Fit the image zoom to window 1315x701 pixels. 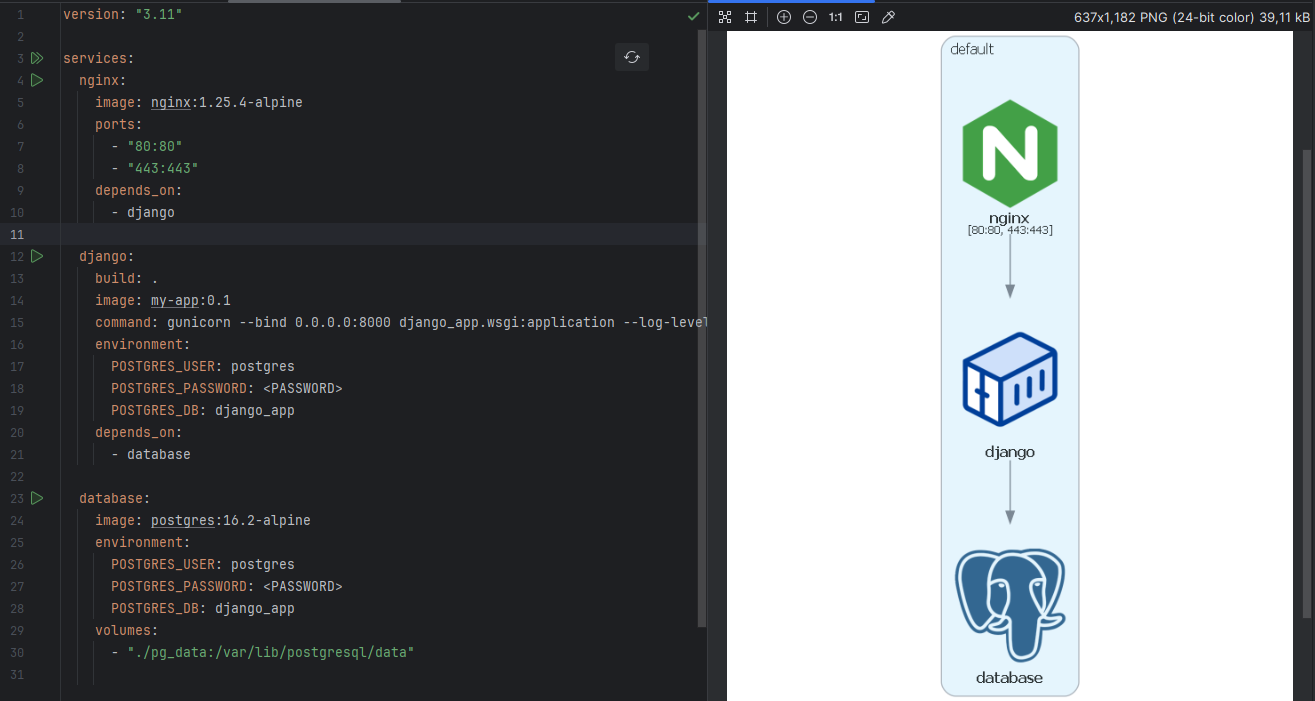[x=862, y=17]
